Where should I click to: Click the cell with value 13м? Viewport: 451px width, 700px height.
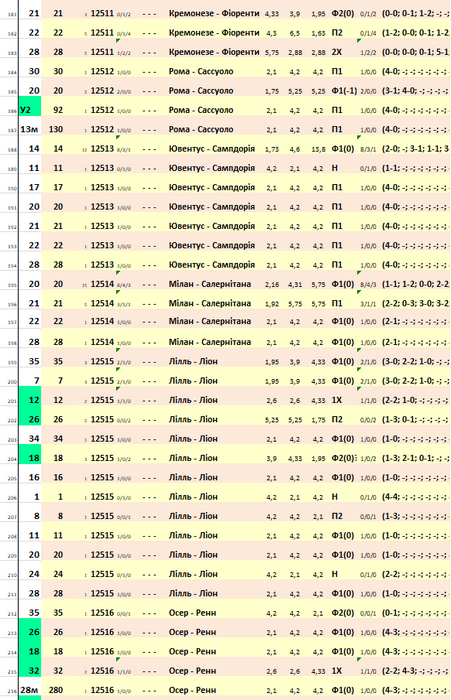[30, 129]
